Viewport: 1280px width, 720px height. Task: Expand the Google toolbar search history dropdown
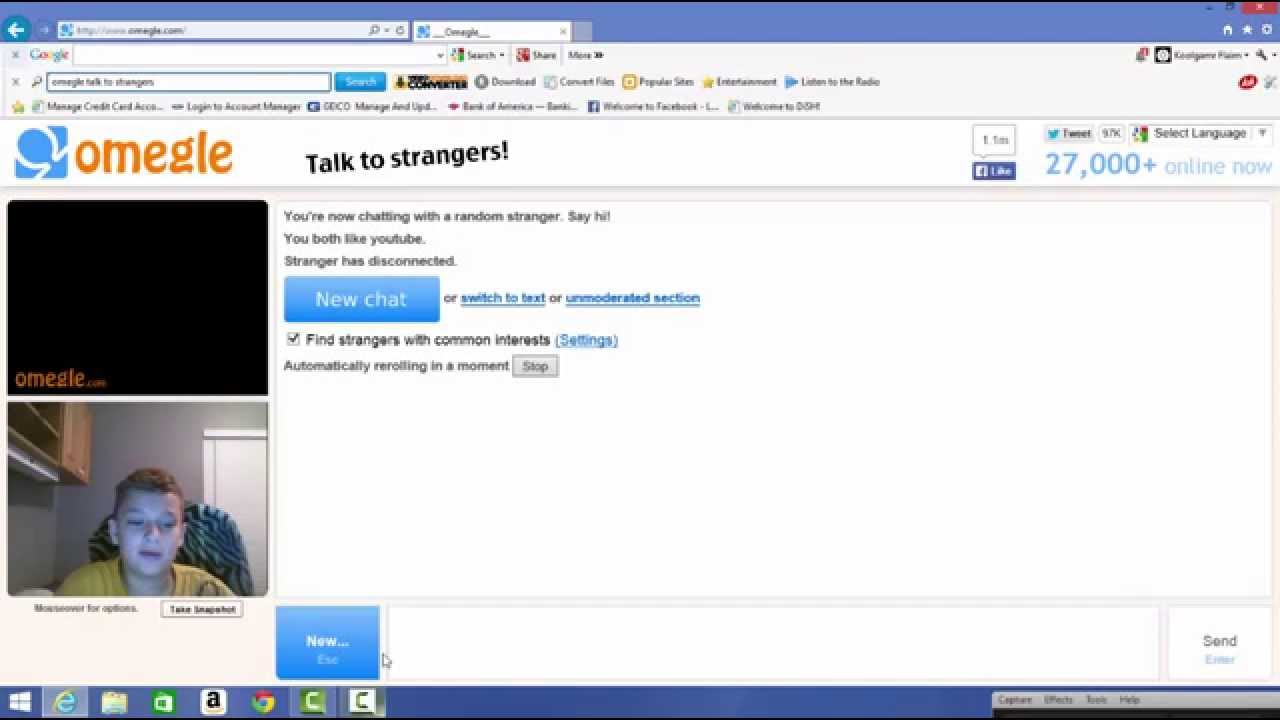coord(440,55)
